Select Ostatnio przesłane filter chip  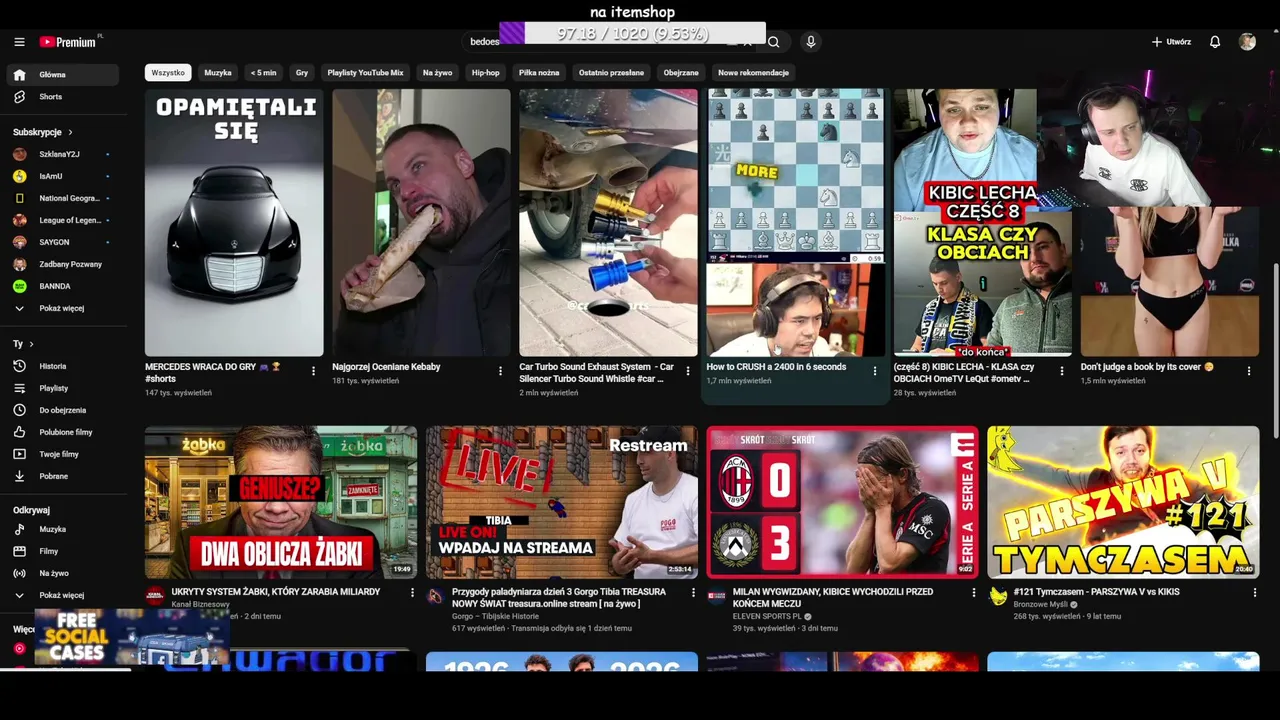pyautogui.click(x=611, y=73)
